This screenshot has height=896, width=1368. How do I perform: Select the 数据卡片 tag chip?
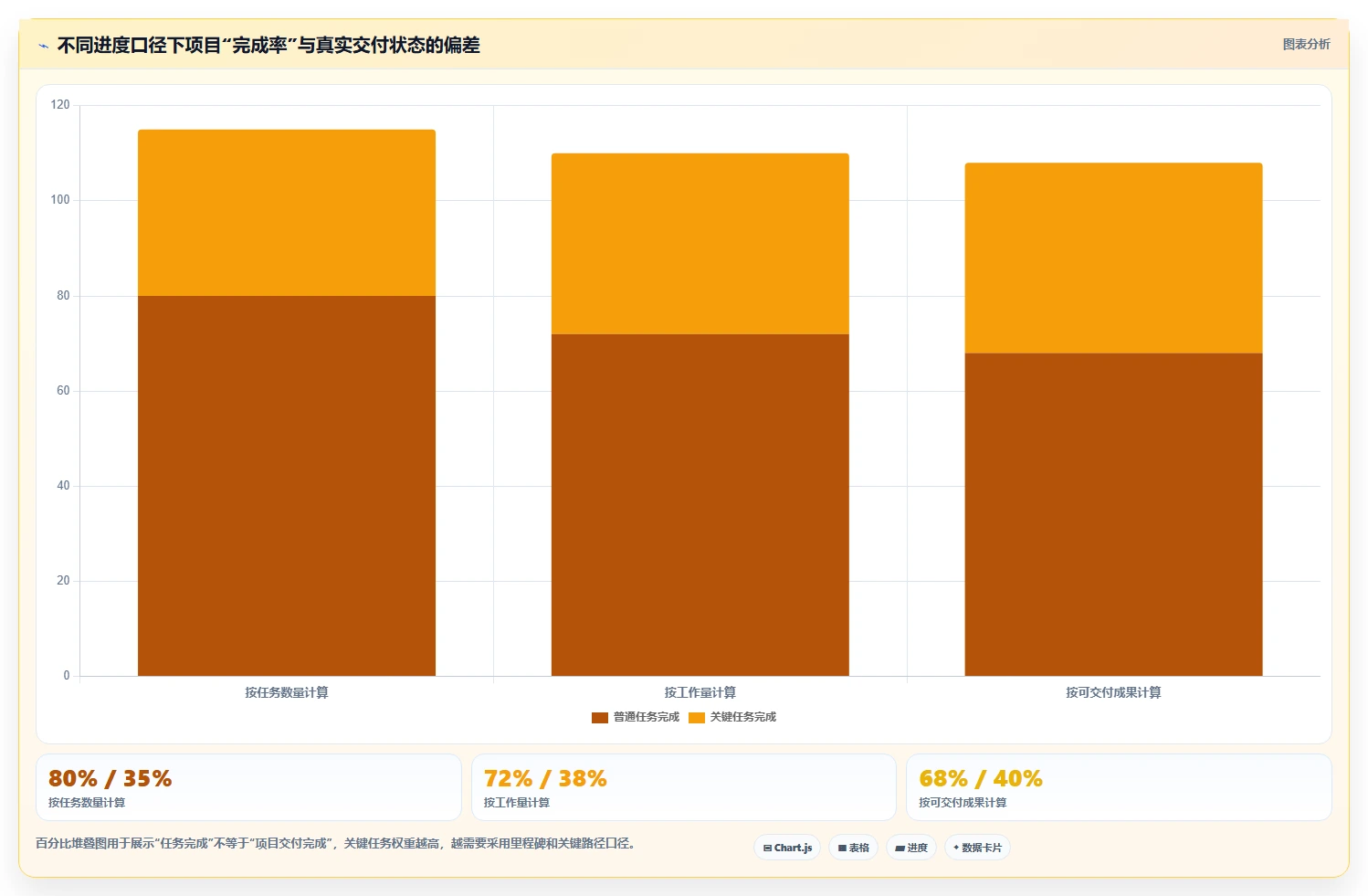[978, 848]
